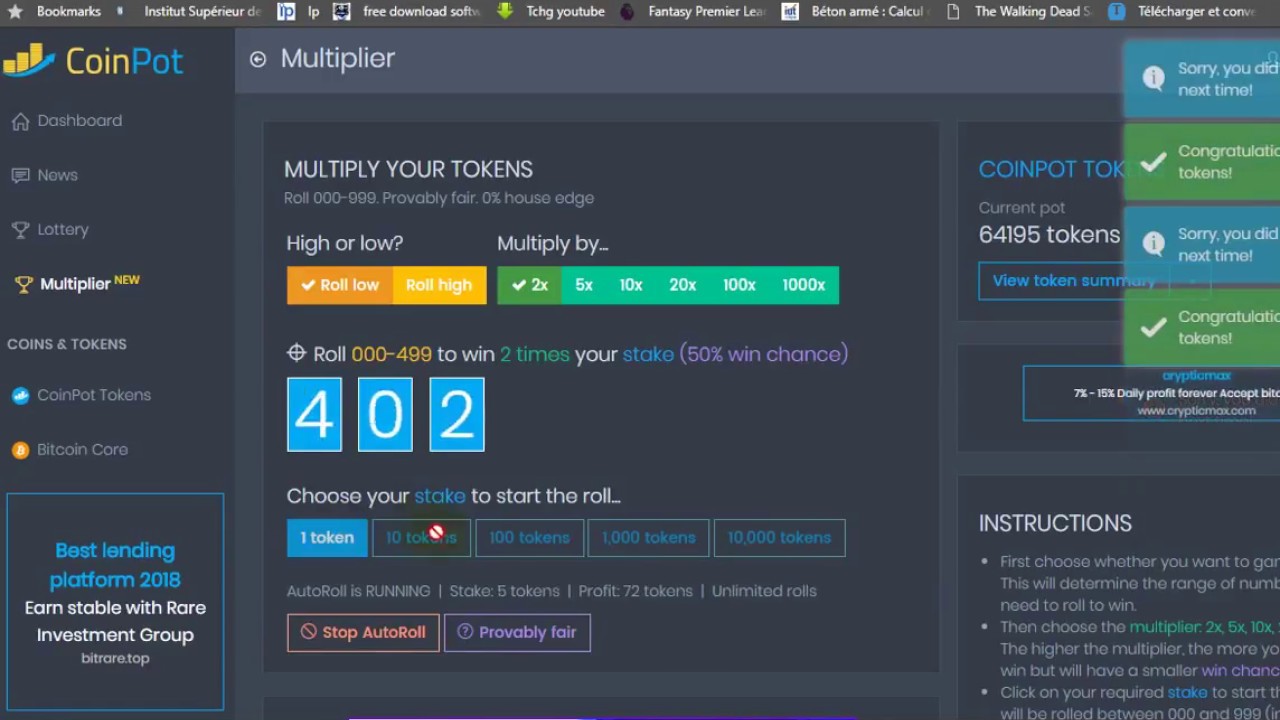Click the AutoRoll is RUNNING status text
This screenshot has width=1280, height=720.
pos(358,591)
